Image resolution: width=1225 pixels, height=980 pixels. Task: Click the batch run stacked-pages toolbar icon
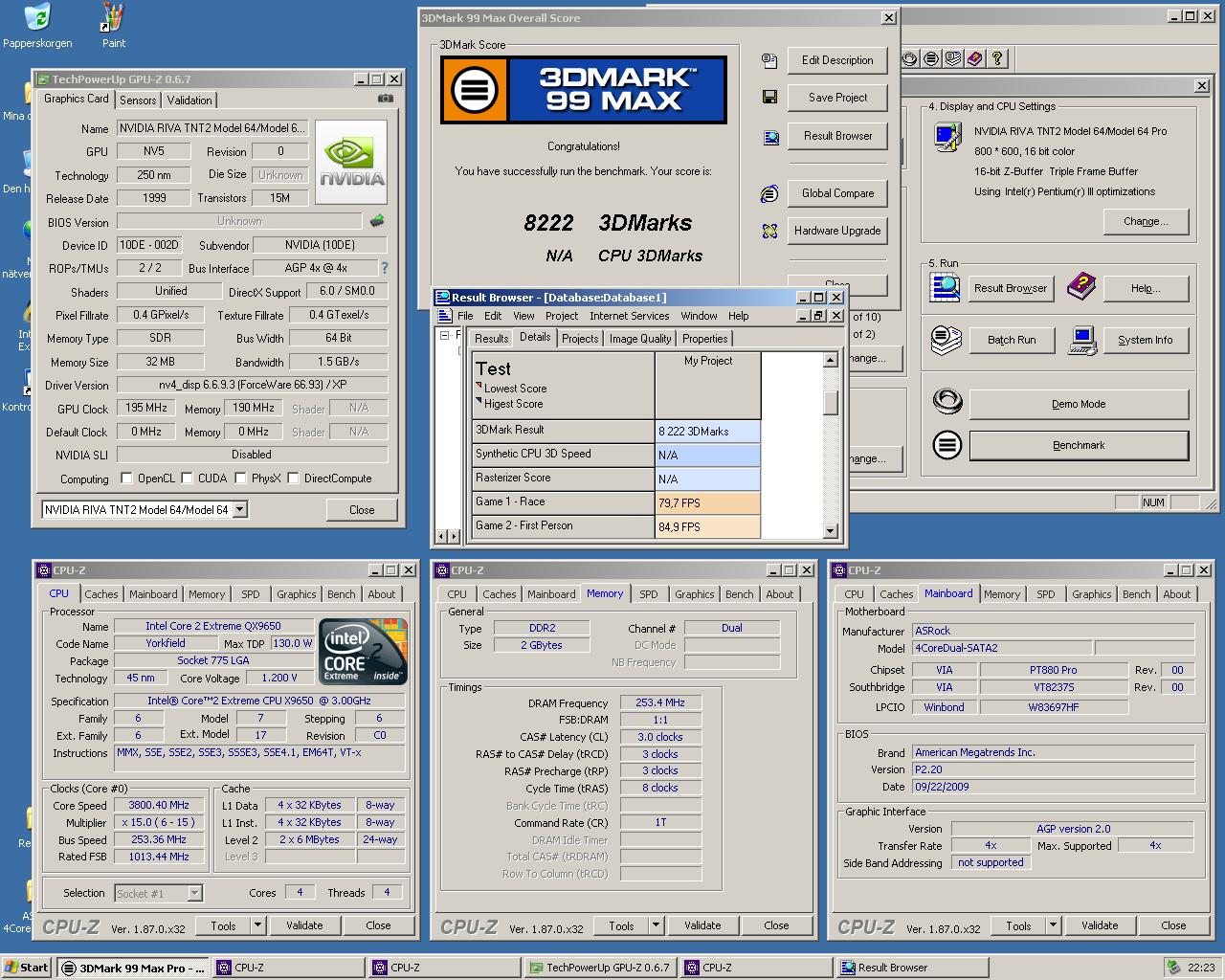[x=952, y=58]
